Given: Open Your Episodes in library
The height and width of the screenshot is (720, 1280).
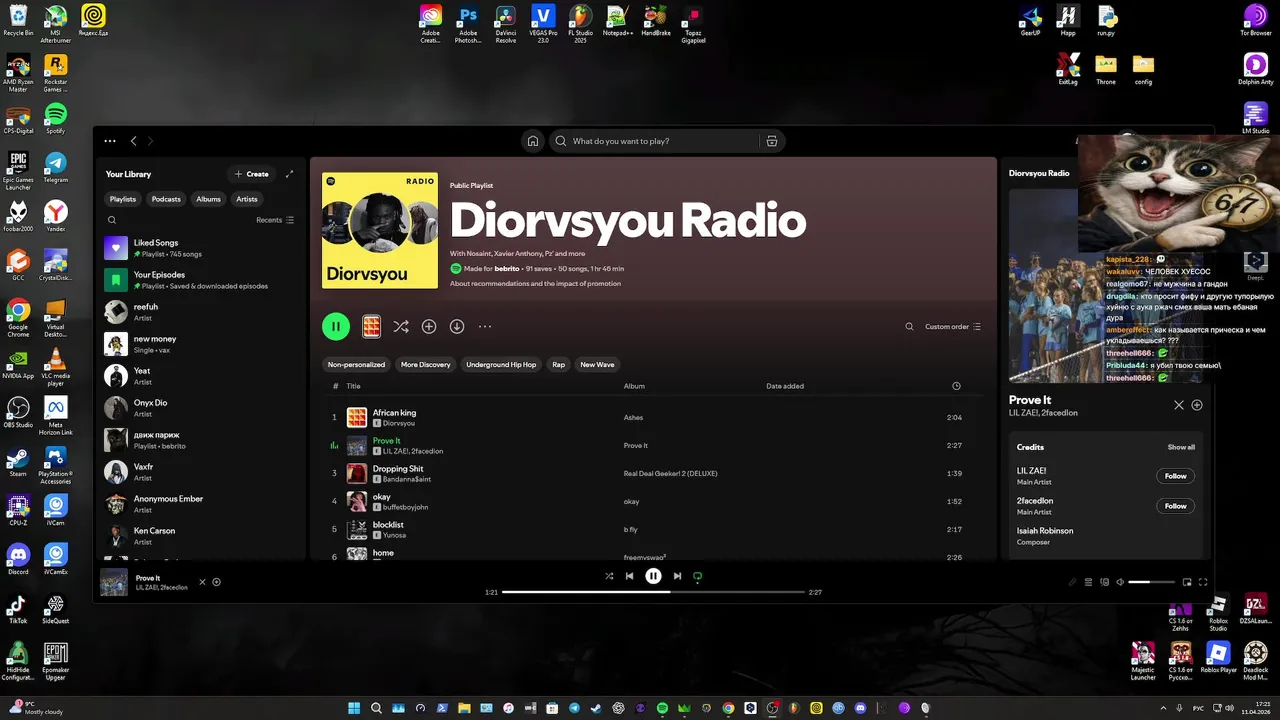Looking at the screenshot, I should (x=204, y=280).
